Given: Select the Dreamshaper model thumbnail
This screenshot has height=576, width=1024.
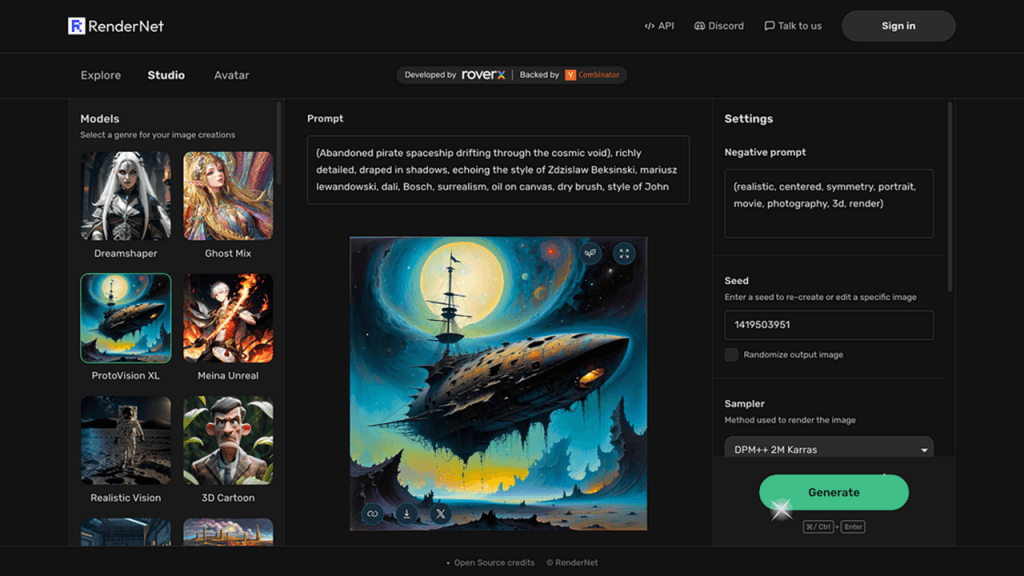Looking at the screenshot, I should click(x=126, y=196).
